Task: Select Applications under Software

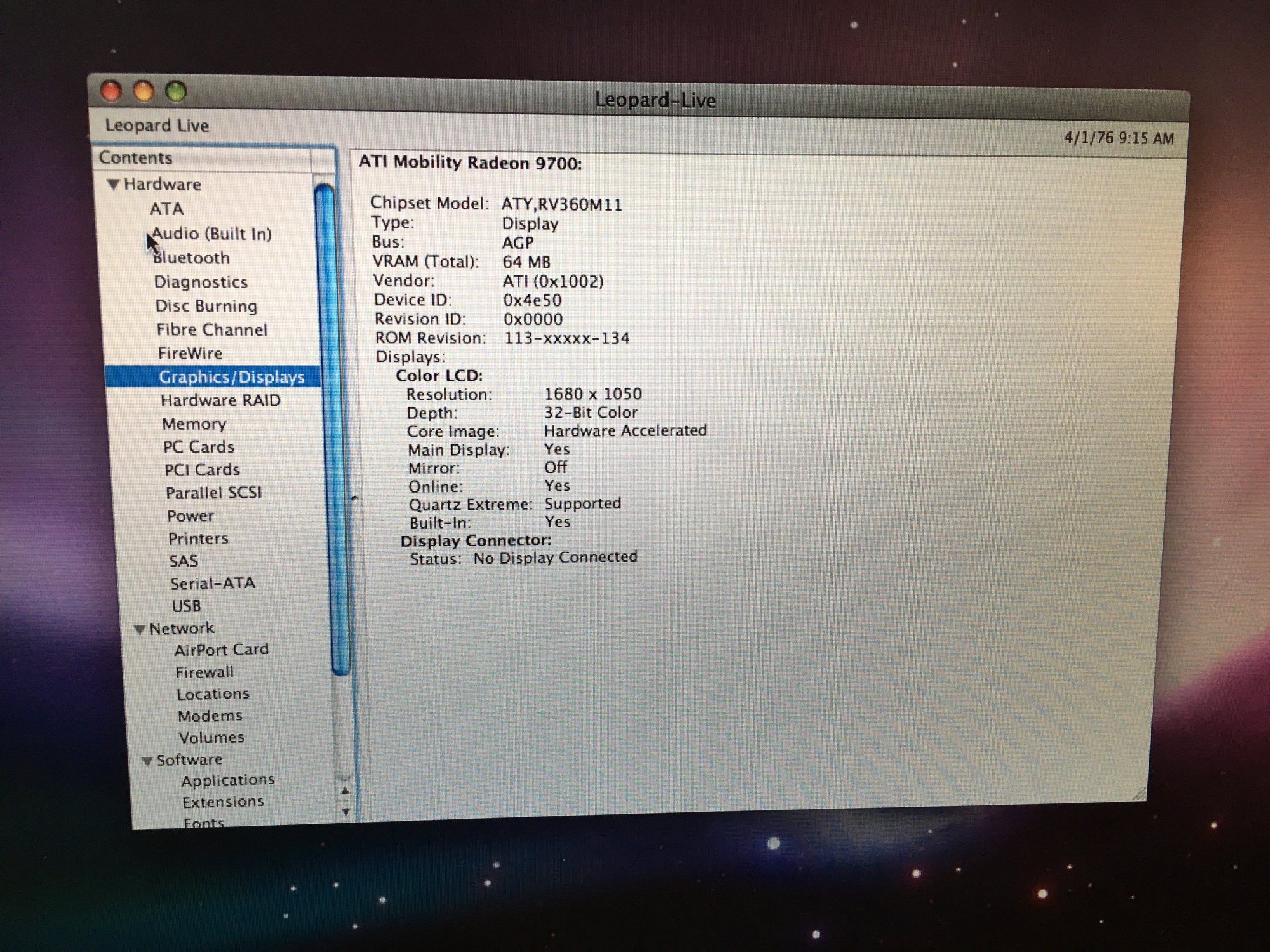Action: [x=227, y=780]
